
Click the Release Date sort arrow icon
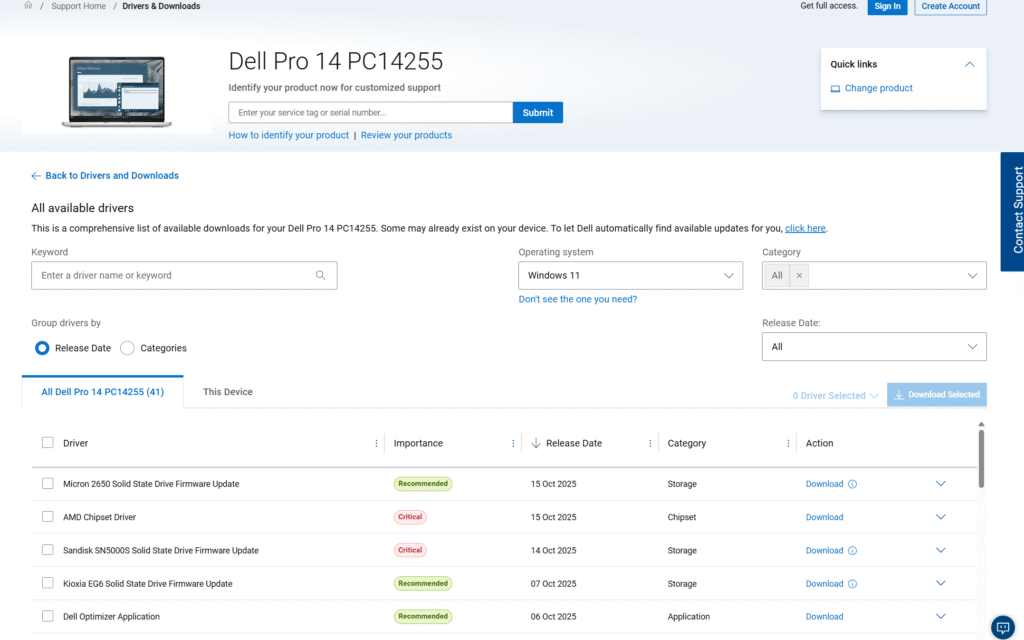click(536, 443)
